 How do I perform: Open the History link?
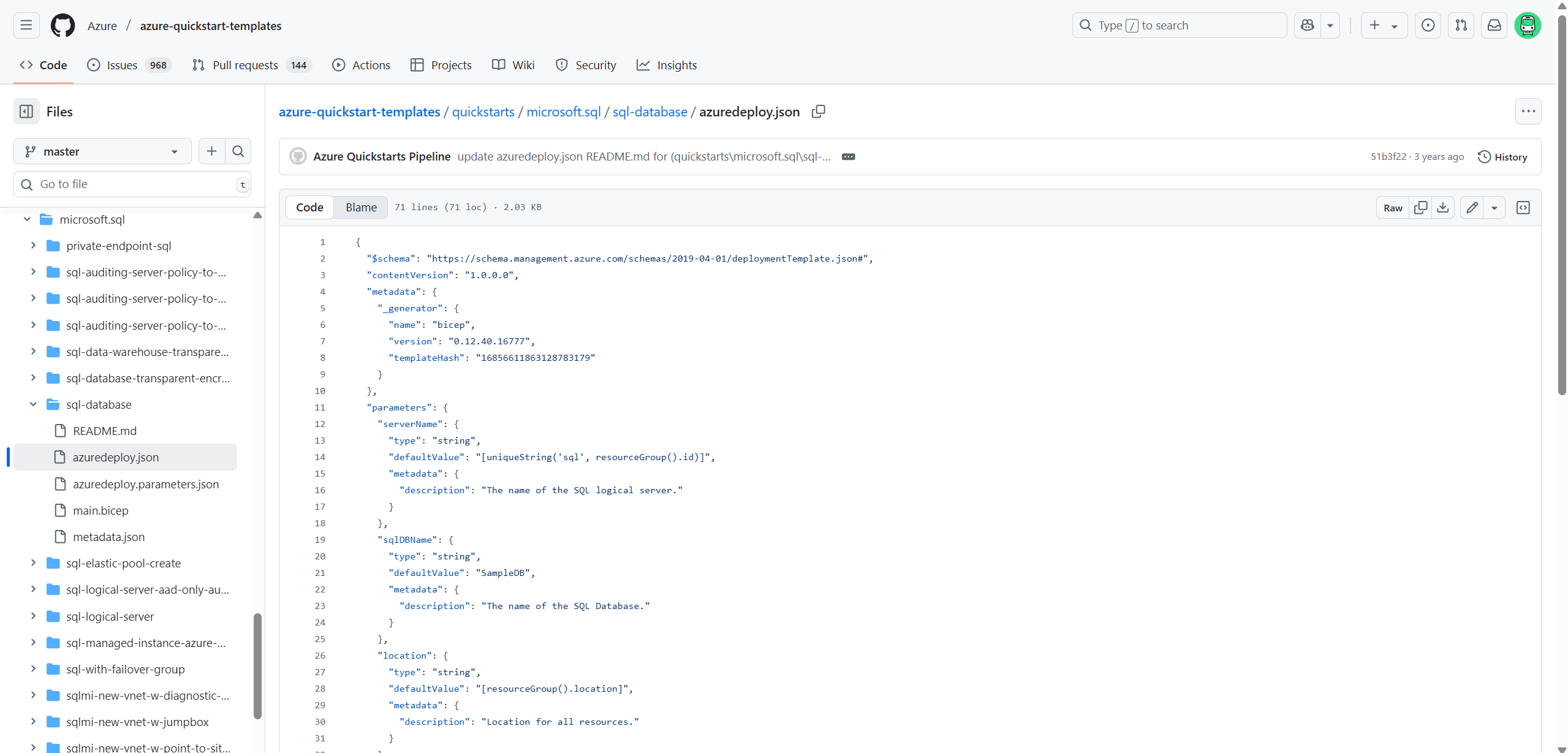pyautogui.click(x=1502, y=157)
